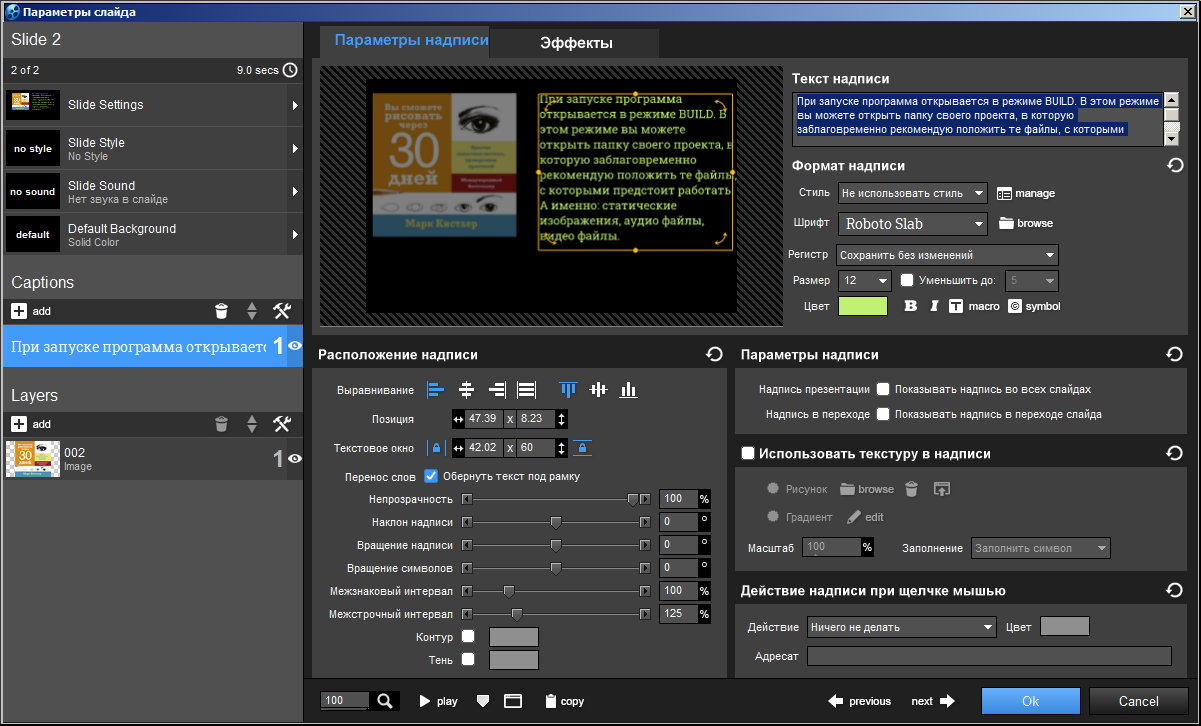Click the green Цвет color swatch

click(x=862, y=306)
